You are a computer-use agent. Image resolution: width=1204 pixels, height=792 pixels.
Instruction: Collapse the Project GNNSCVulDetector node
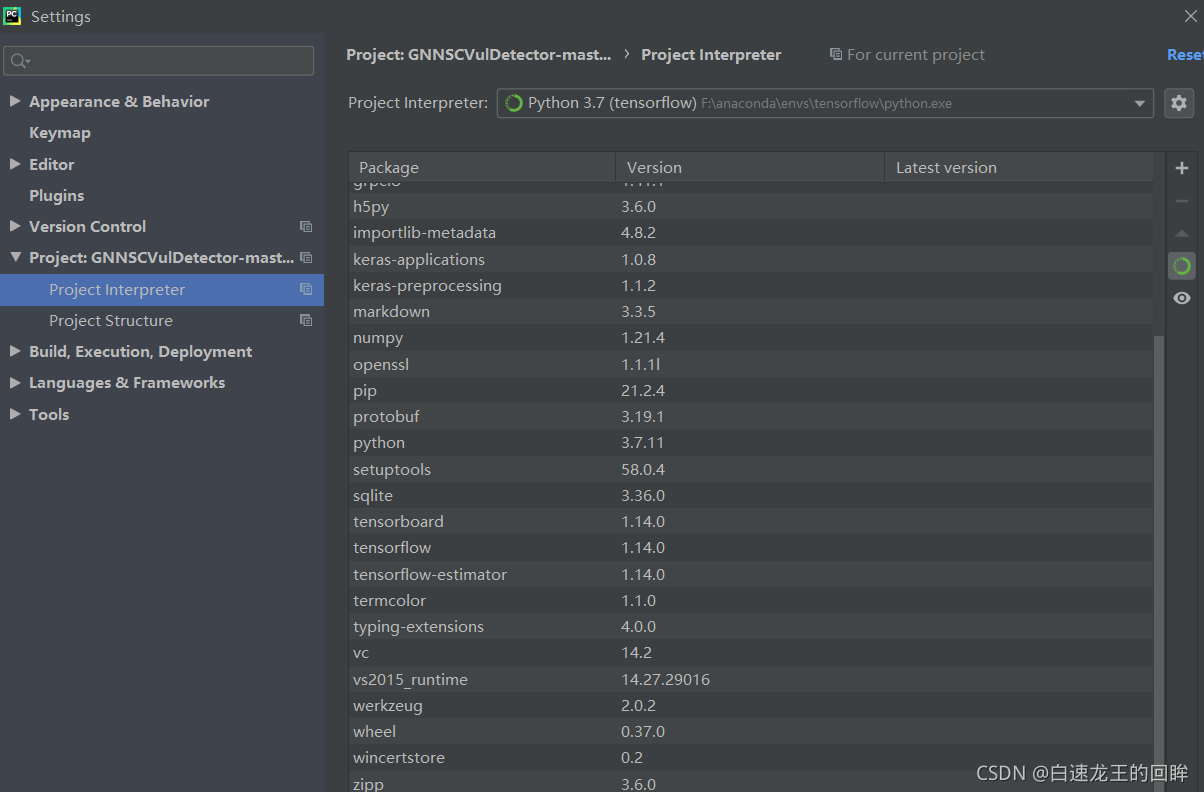(x=15, y=258)
